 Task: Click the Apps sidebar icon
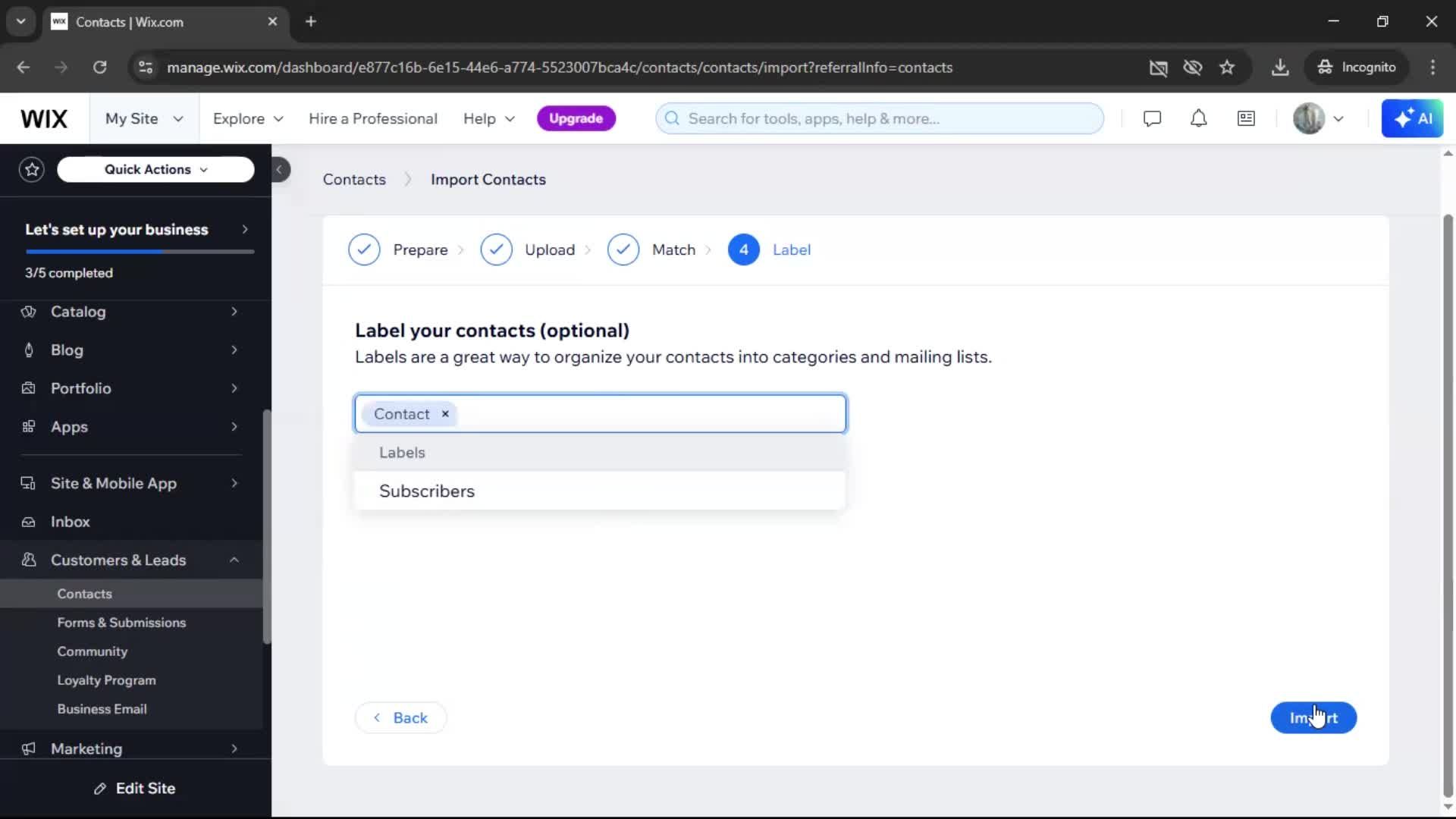point(29,426)
